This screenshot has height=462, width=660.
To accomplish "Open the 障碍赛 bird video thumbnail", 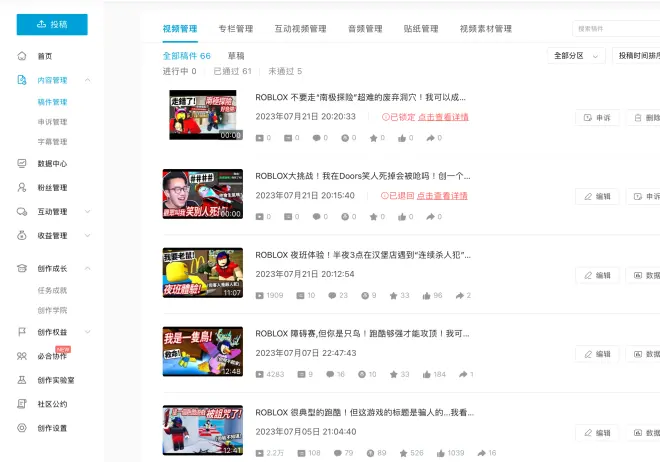I will coord(203,352).
